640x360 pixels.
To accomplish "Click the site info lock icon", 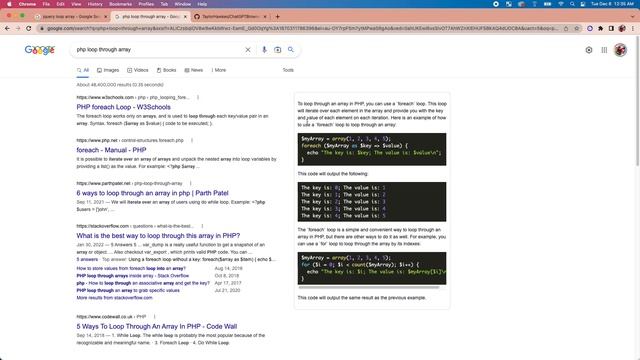I will [x=41, y=28].
